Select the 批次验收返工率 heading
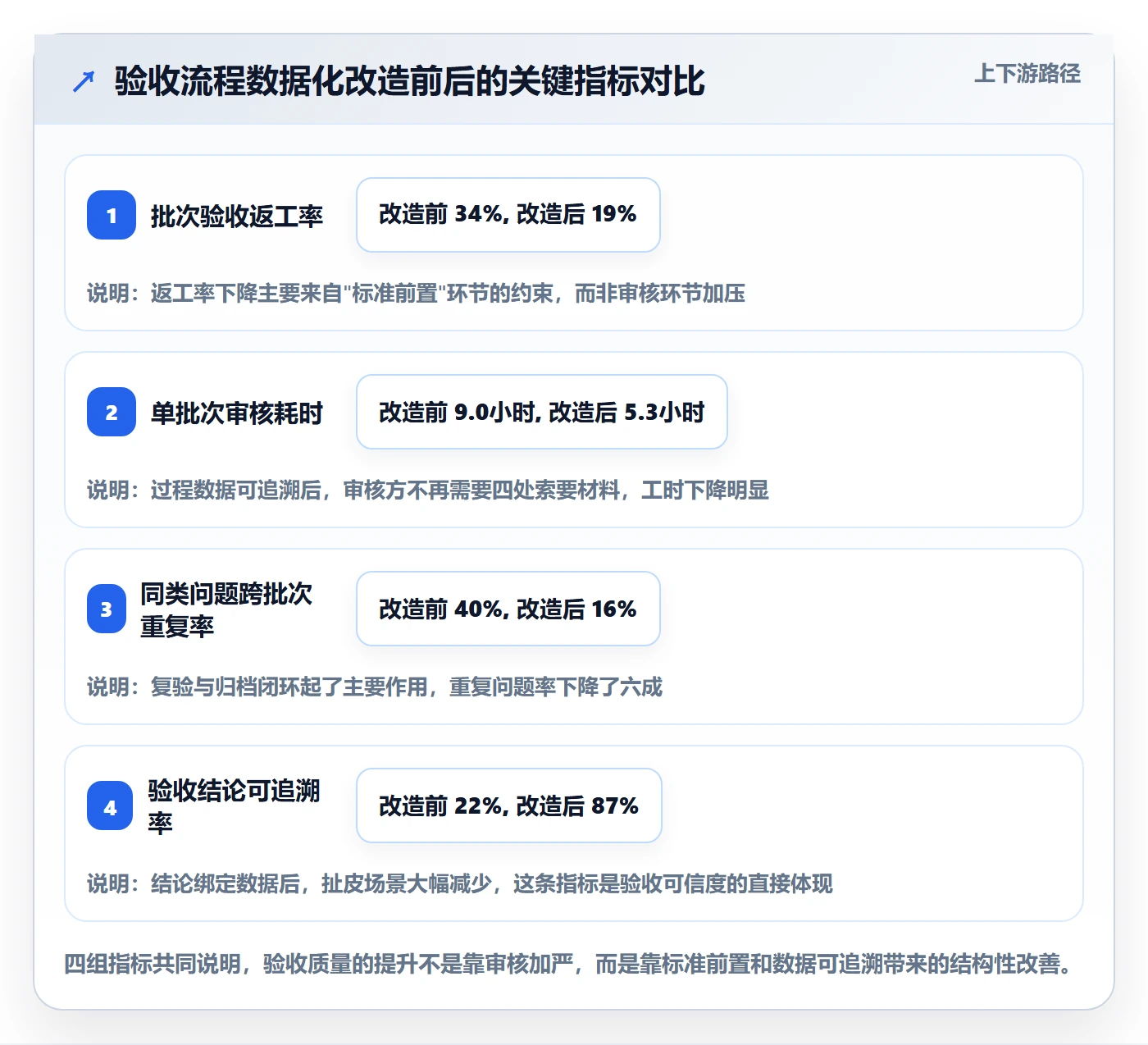This screenshot has width=1148, height=1045. [x=237, y=216]
